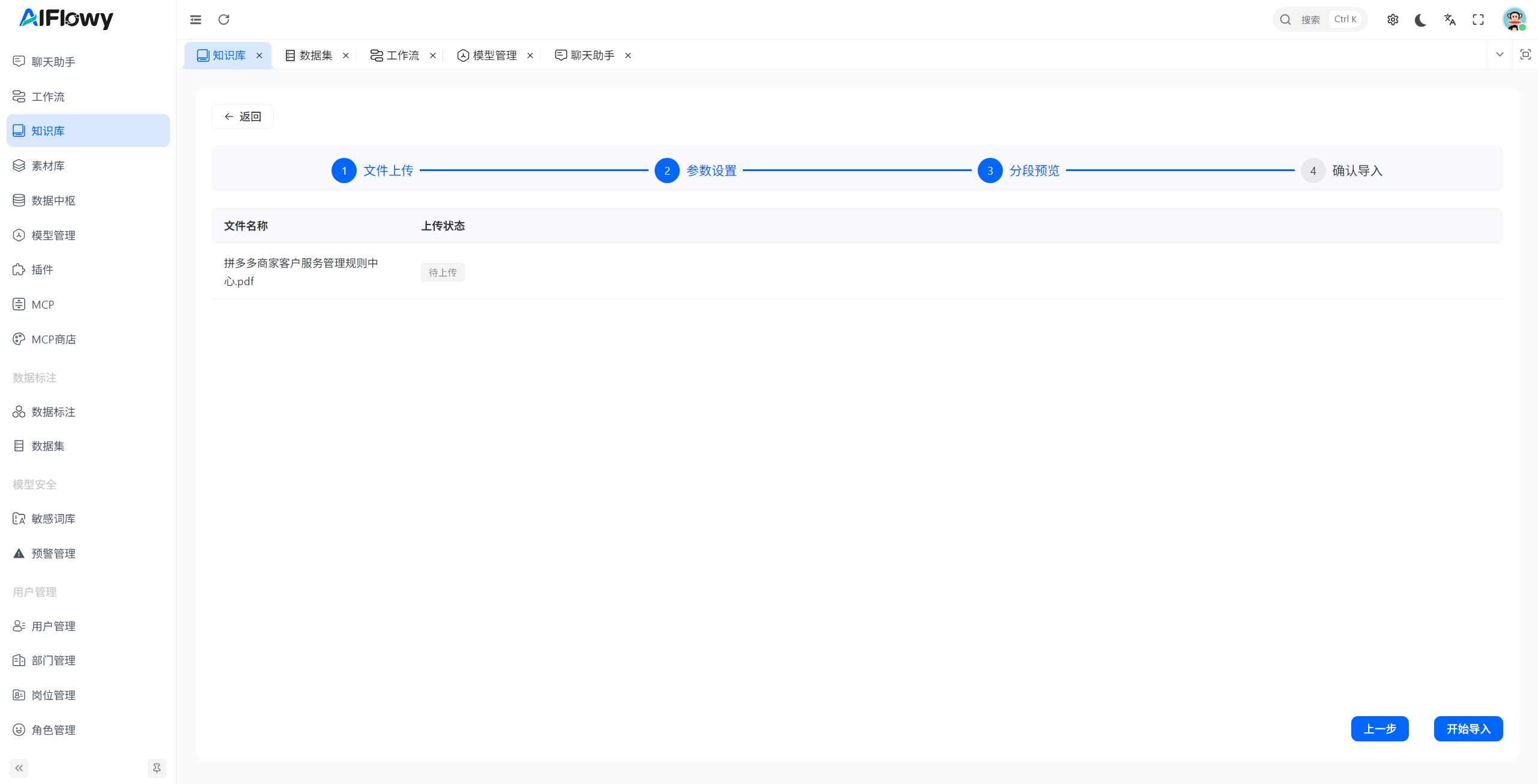
Task: Click the 开始导入 button
Action: pos(1468,729)
